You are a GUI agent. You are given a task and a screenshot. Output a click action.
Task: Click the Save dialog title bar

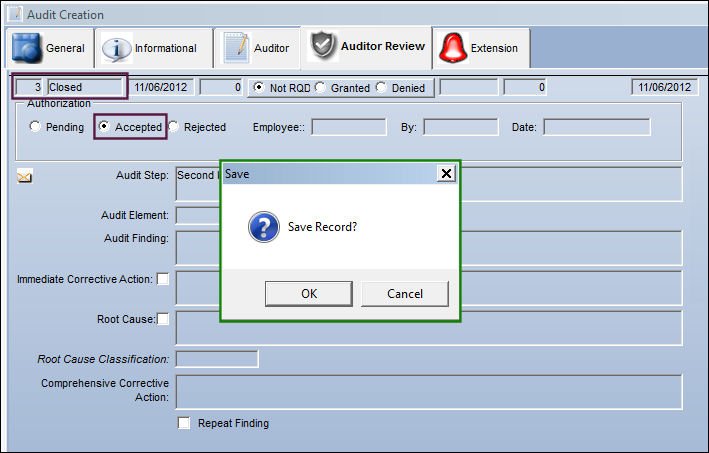click(340, 174)
